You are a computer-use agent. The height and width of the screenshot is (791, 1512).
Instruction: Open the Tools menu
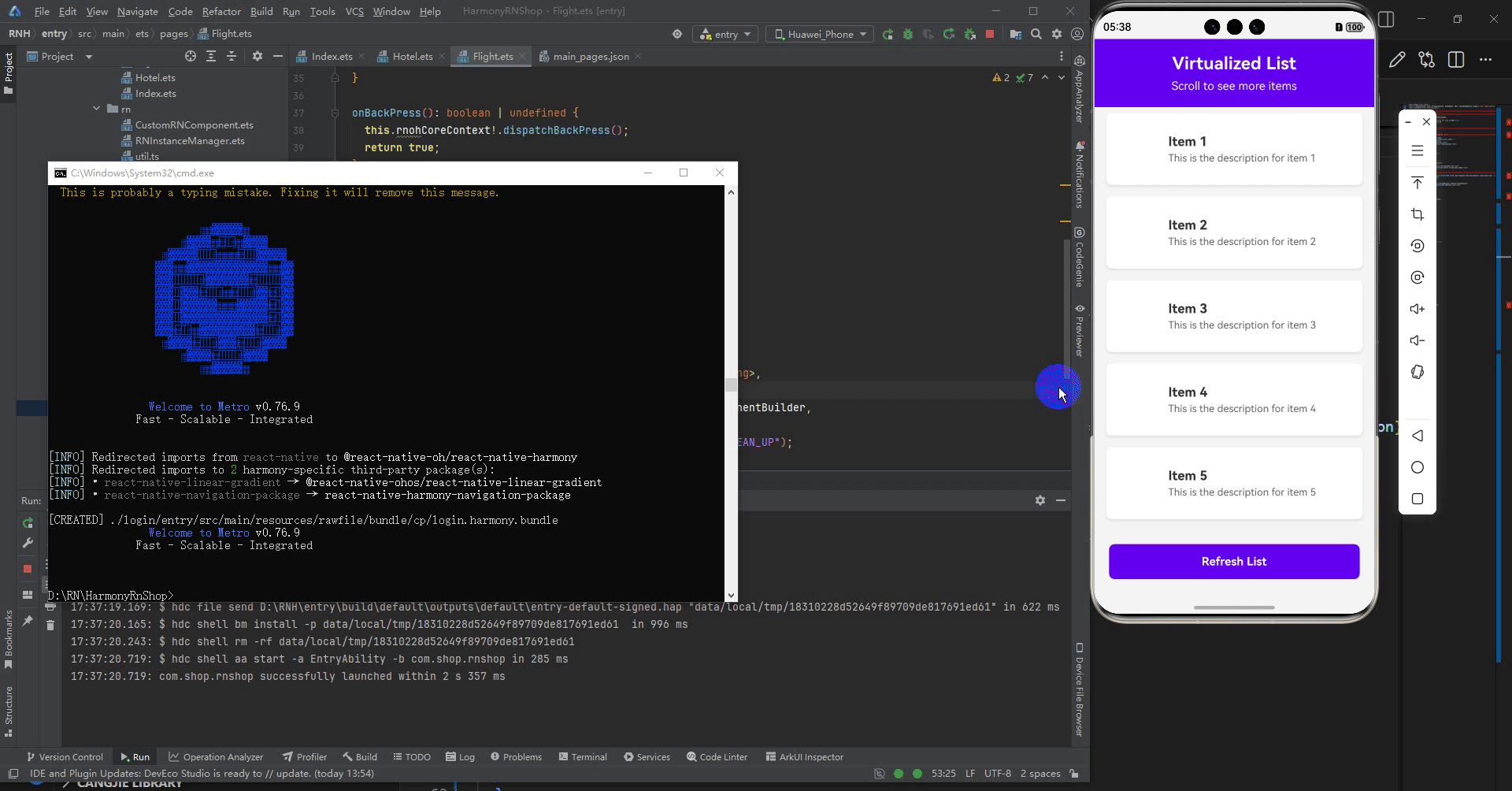point(322,11)
